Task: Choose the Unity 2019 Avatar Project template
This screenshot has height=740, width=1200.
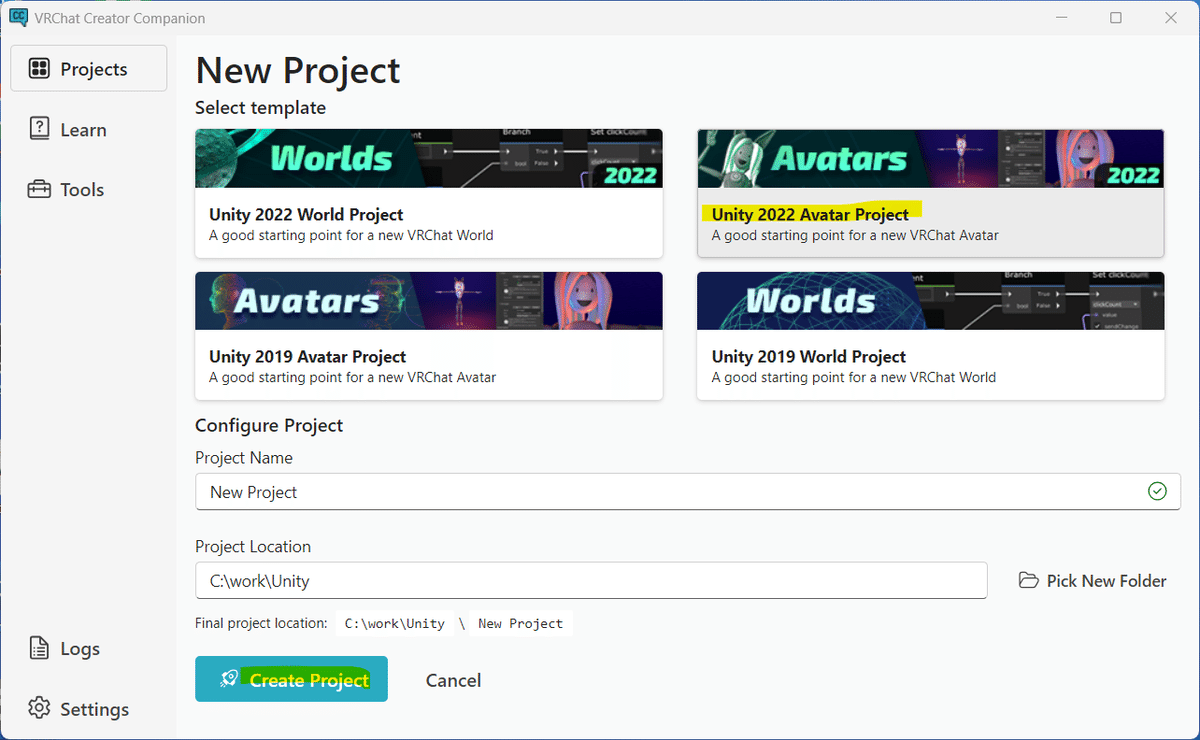Action: [x=429, y=336]
